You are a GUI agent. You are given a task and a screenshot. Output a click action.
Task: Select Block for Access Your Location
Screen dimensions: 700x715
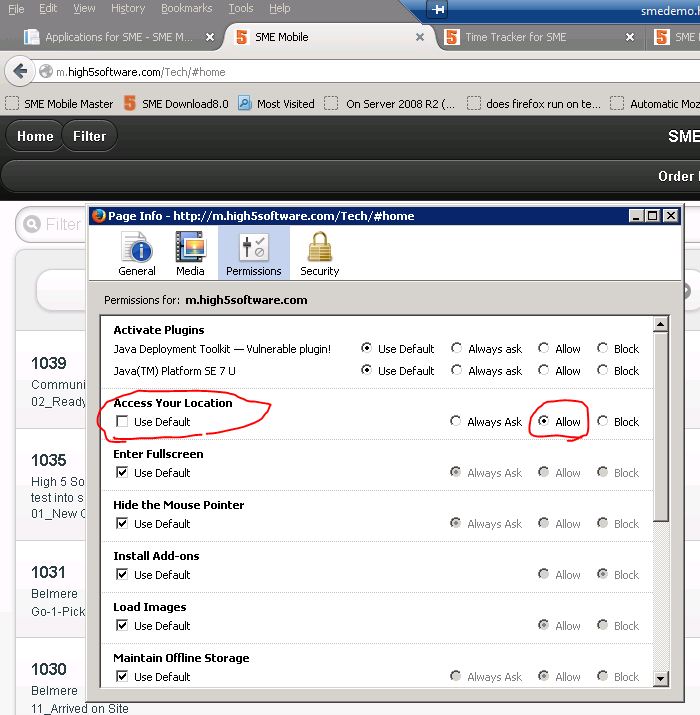pos(602,421)
